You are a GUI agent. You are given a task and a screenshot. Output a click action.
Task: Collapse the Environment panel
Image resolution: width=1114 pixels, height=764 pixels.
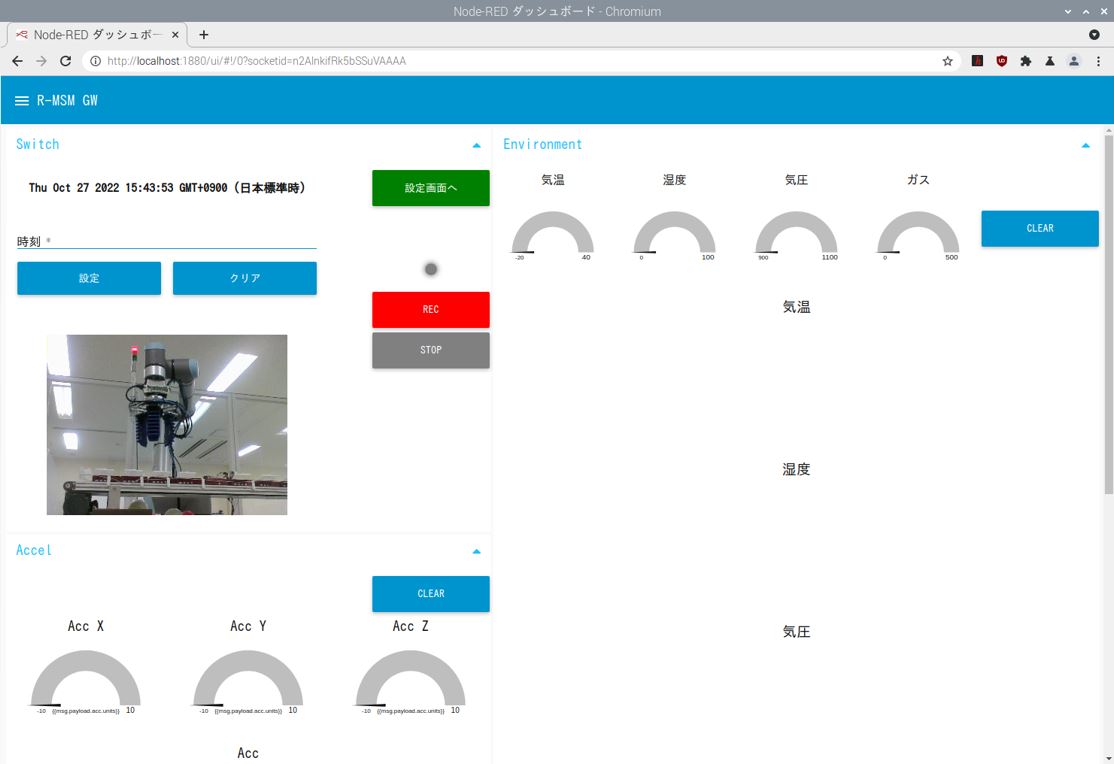(1085, 145)
